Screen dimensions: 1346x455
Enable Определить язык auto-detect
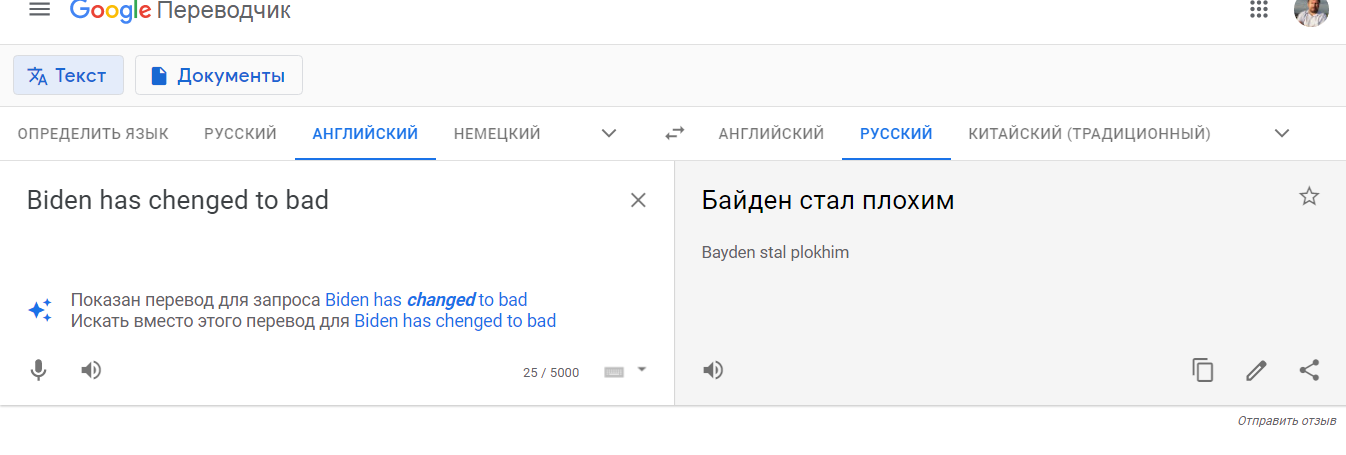pyautogui.click(x=93, y=133)
